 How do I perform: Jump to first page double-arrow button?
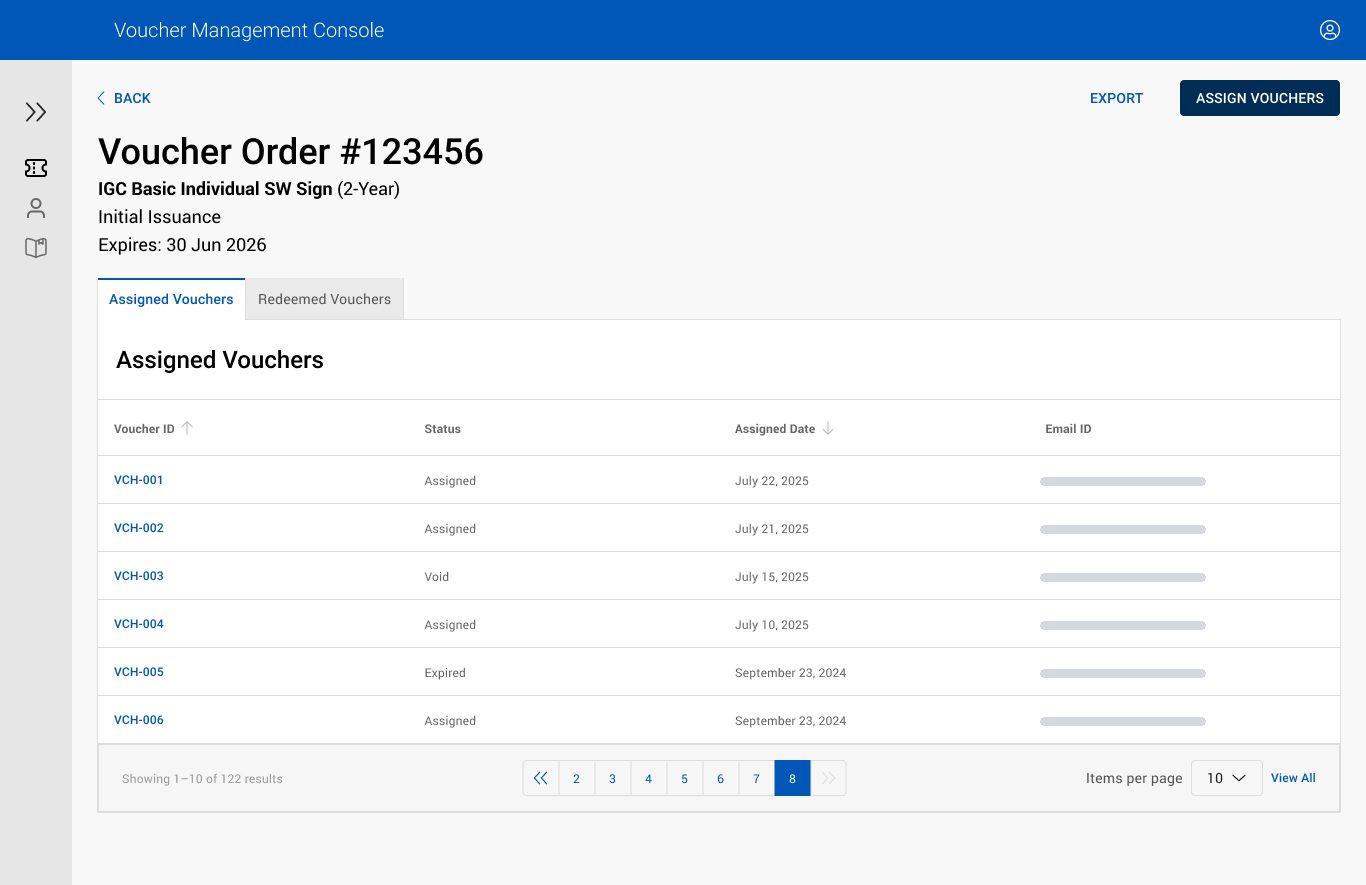(x=541, y=778)
